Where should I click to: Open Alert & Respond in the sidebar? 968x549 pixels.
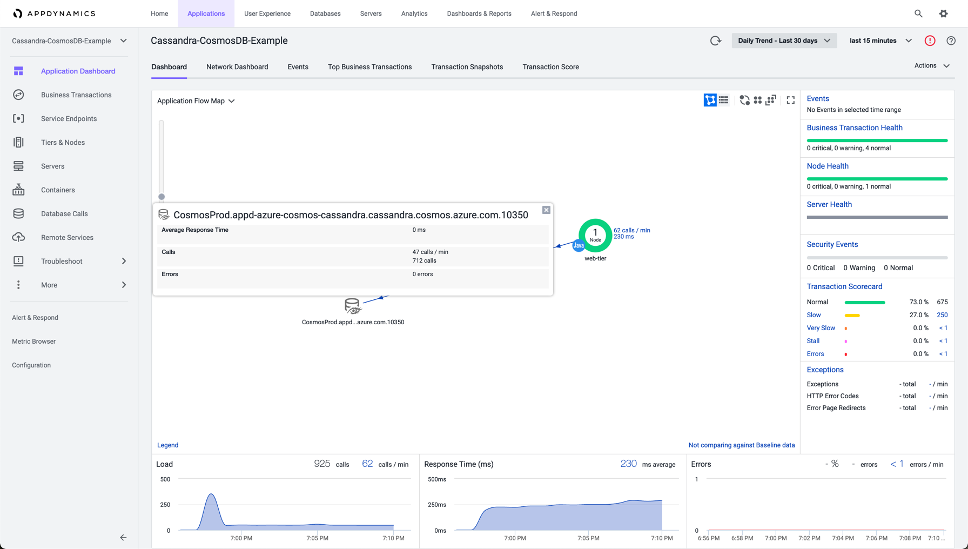[35, 317]
